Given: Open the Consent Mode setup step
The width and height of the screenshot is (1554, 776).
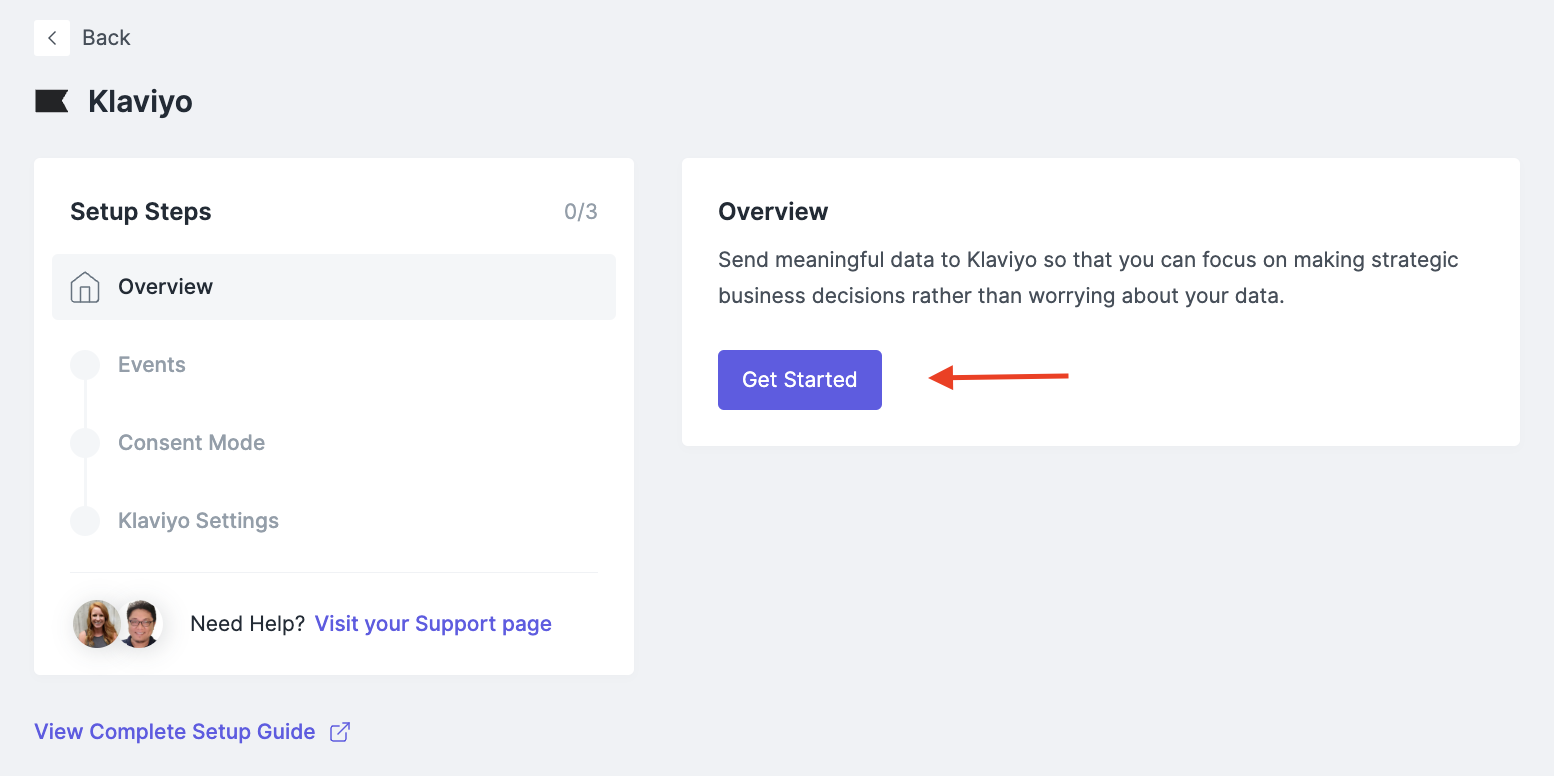Looking at the screenshot, I should coord(192,443).
